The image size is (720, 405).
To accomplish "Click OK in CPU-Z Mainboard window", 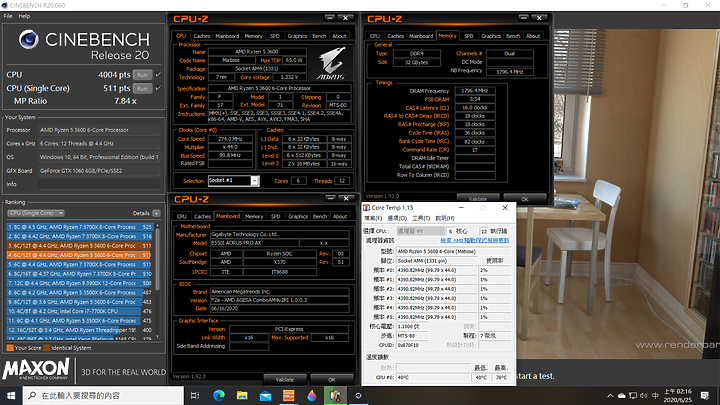I will click(332, 380).
